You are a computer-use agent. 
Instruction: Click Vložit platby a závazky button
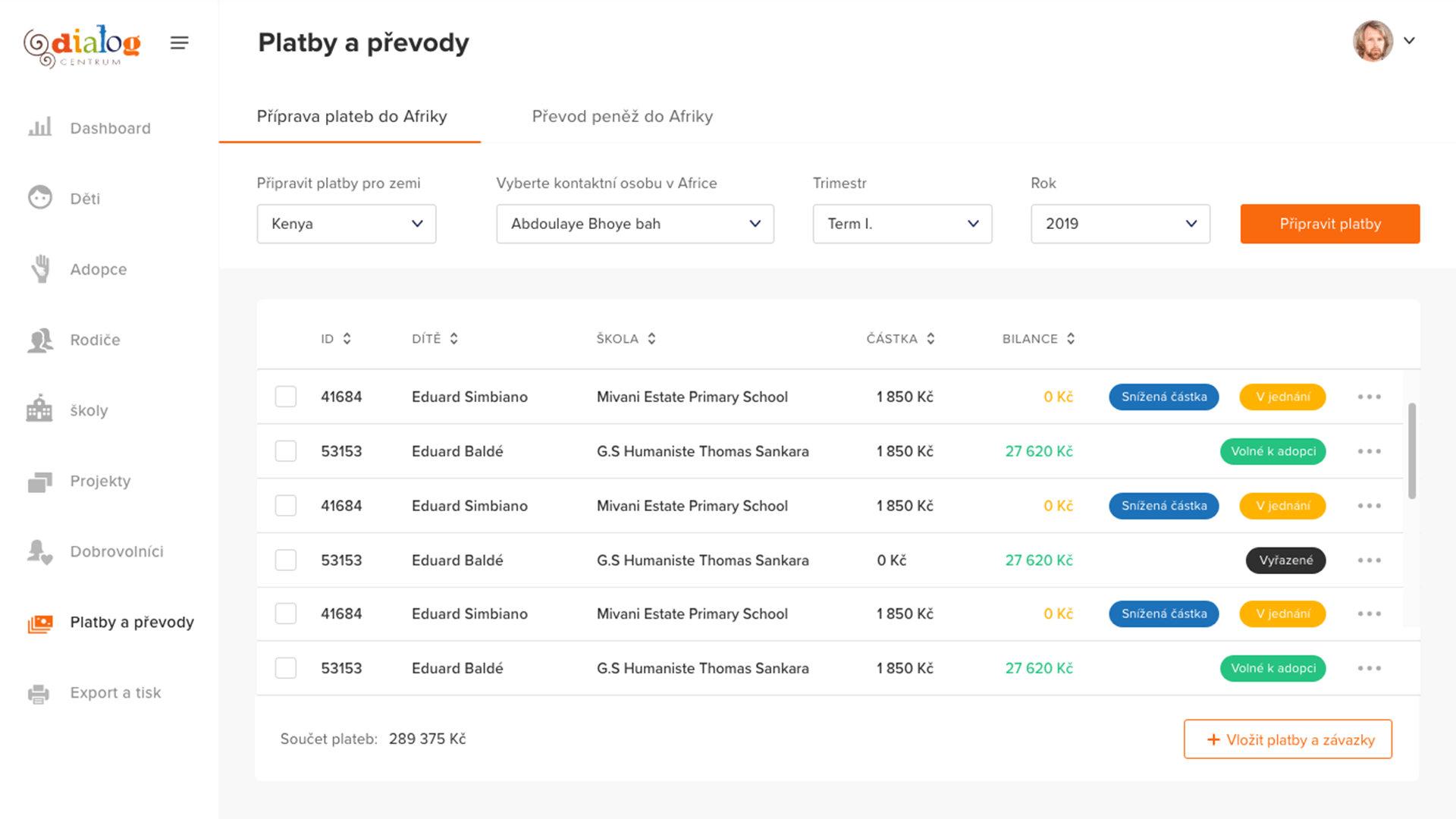tap(1288, 739)
